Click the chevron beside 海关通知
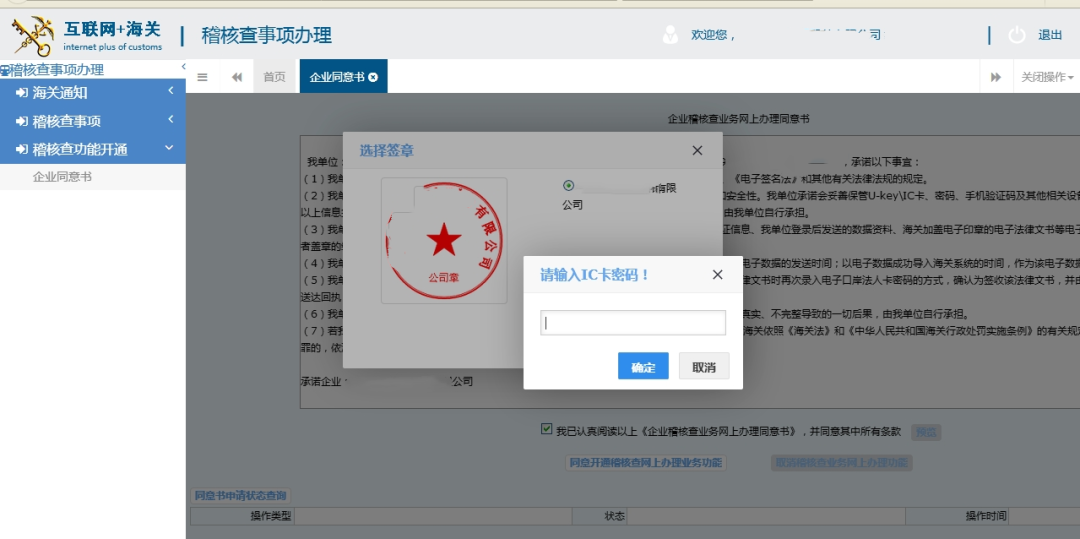This screenshot has width=1080, height=539. point(170,91)
